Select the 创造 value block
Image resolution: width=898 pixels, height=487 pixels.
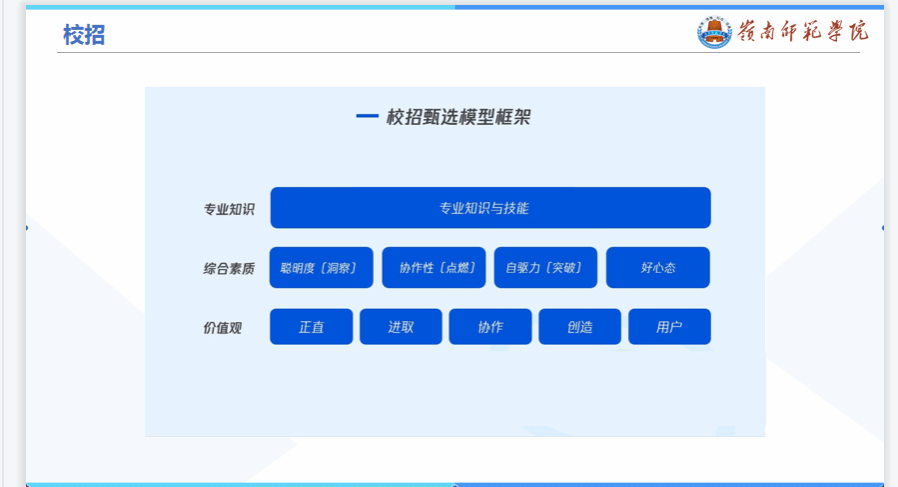click(x=580, y=327)
